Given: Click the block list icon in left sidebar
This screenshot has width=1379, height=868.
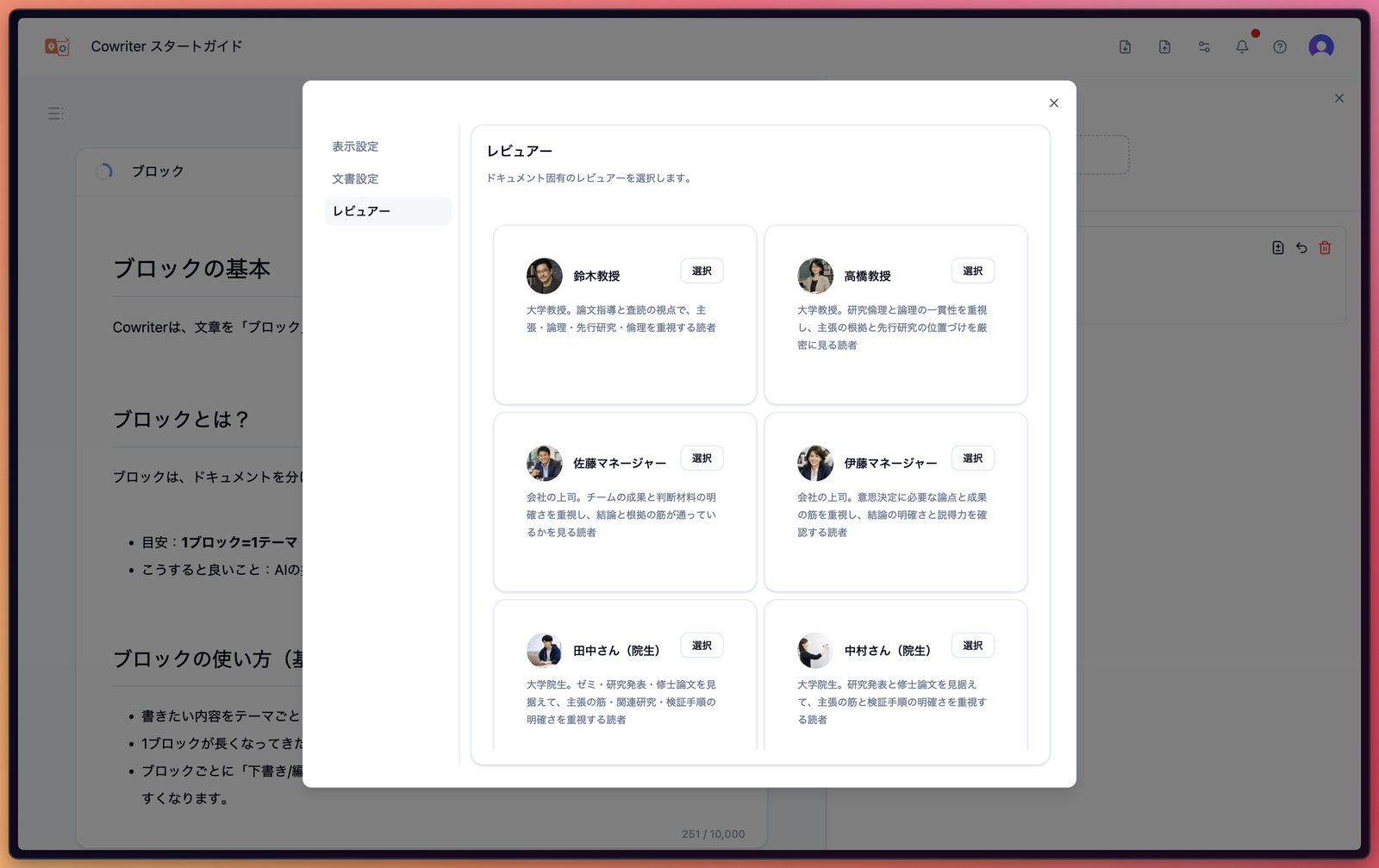Looking at the screenshot, I should tap(54, 113).
